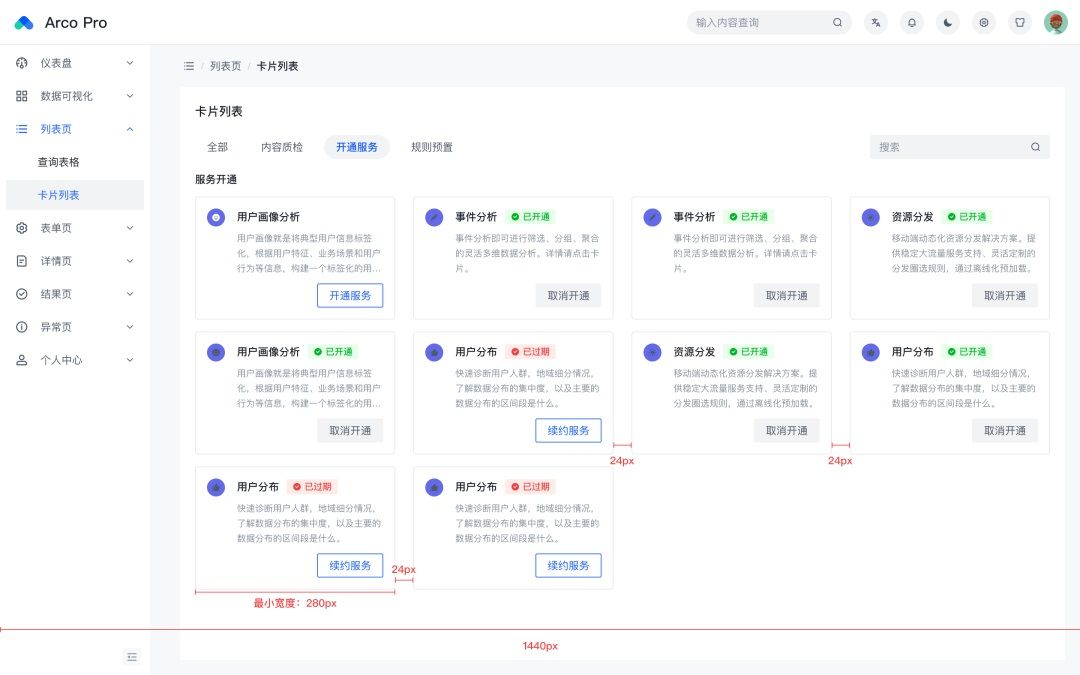This screenshot has height=675, width=1080.
Task: Click the 异常页 info icon in sidebar
Action: pos(22,327)
